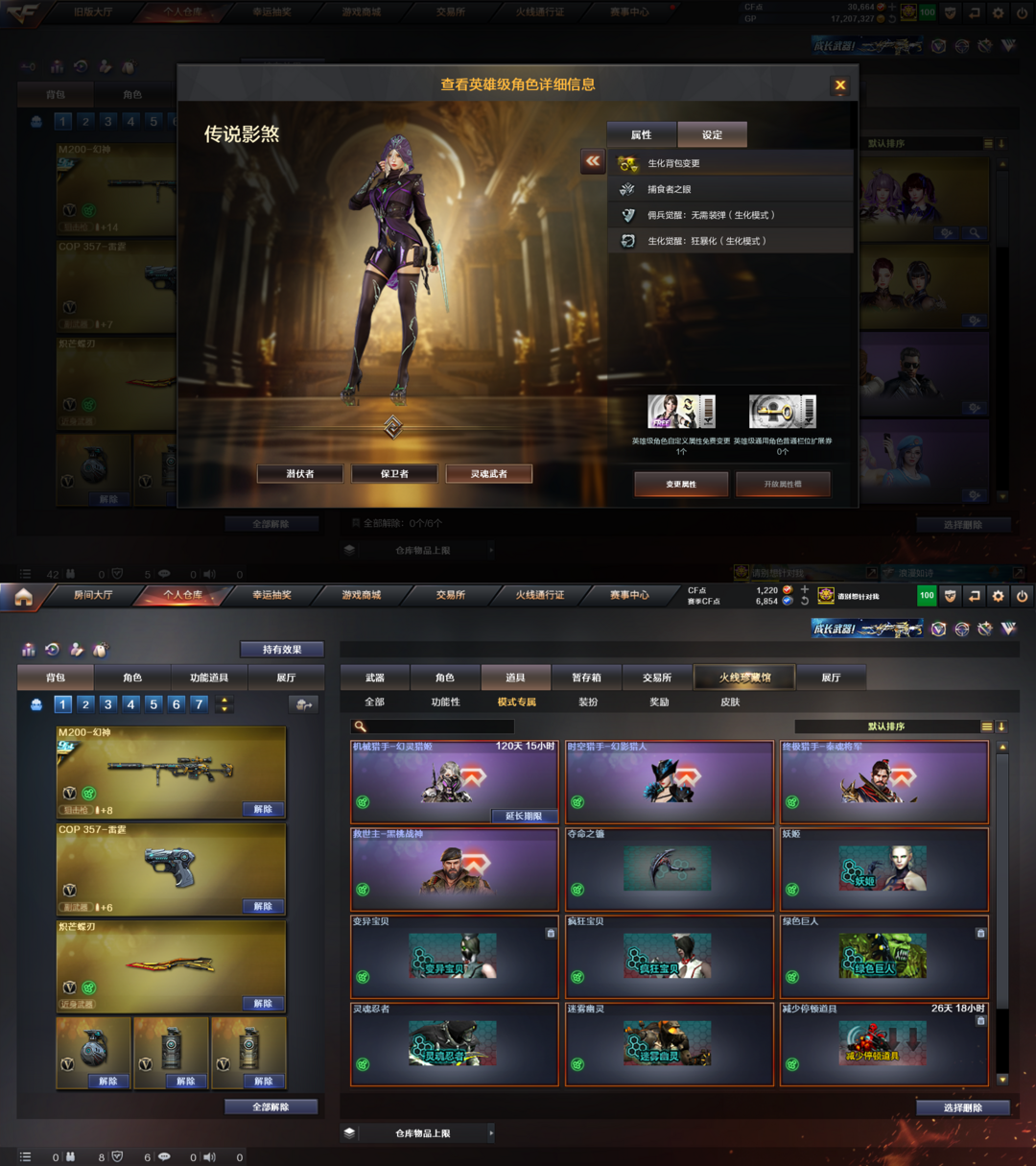Click the undimmed 选择删除 button
Viewport: 1036px width, 1166px height.
coord(963,1107)
